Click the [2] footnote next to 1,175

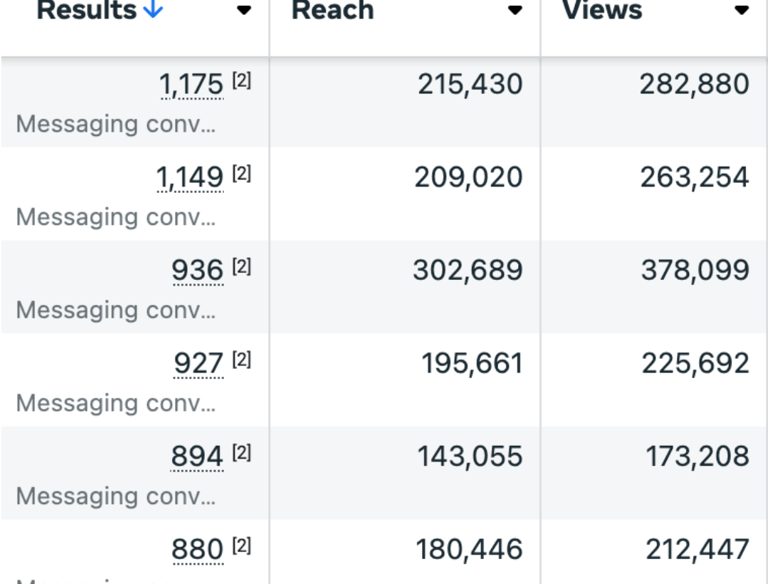pyautogui.click(x=241, y=80)
